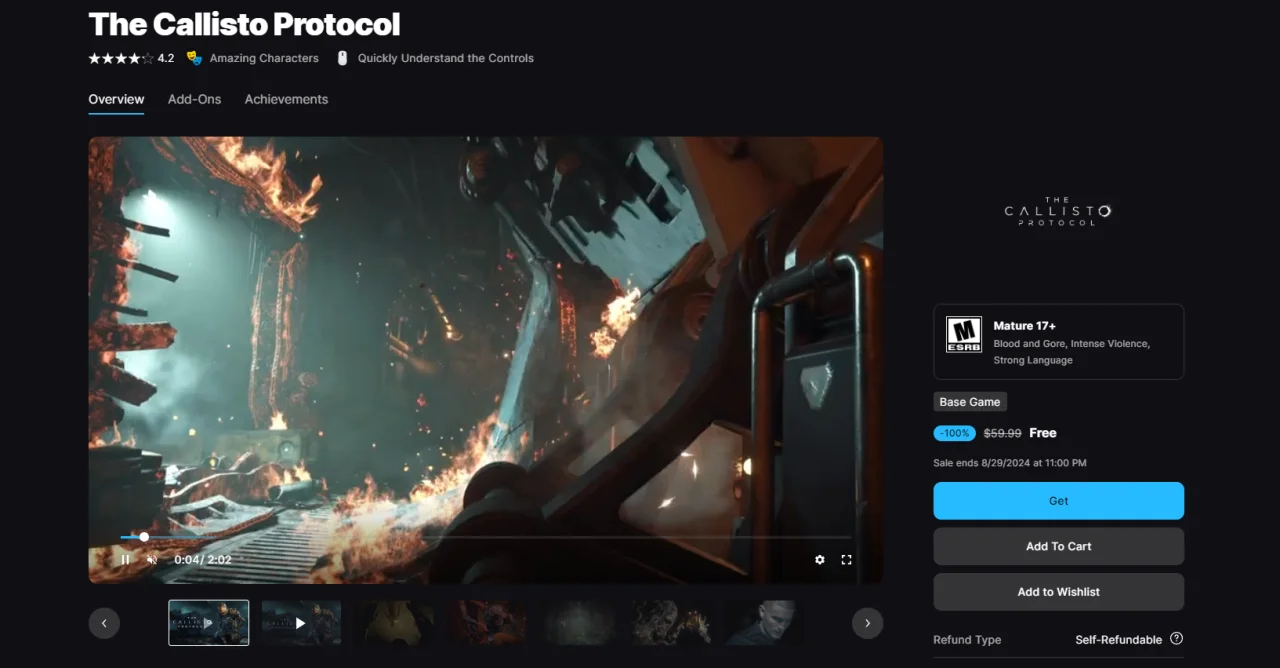
Task: Select the first trailer thumbnail
Action: pyautogui.click(x=209, y=622)
